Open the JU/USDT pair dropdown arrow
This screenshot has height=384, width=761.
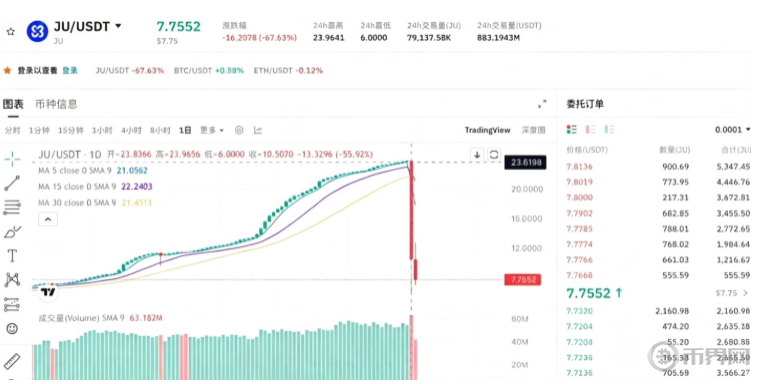click(118, 26)
